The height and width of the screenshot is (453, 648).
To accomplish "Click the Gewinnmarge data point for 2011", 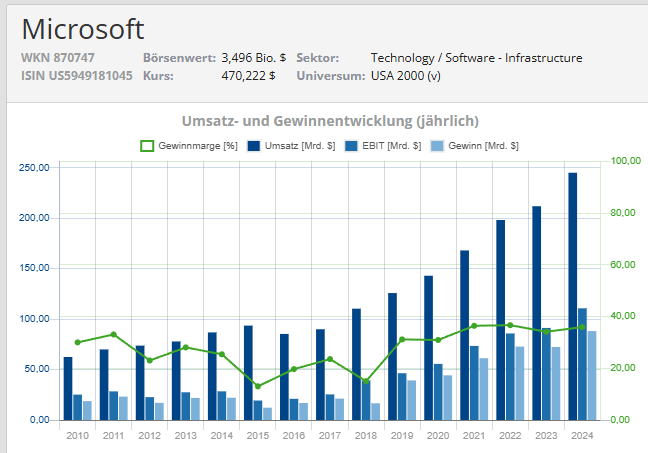I will (114, 334).
